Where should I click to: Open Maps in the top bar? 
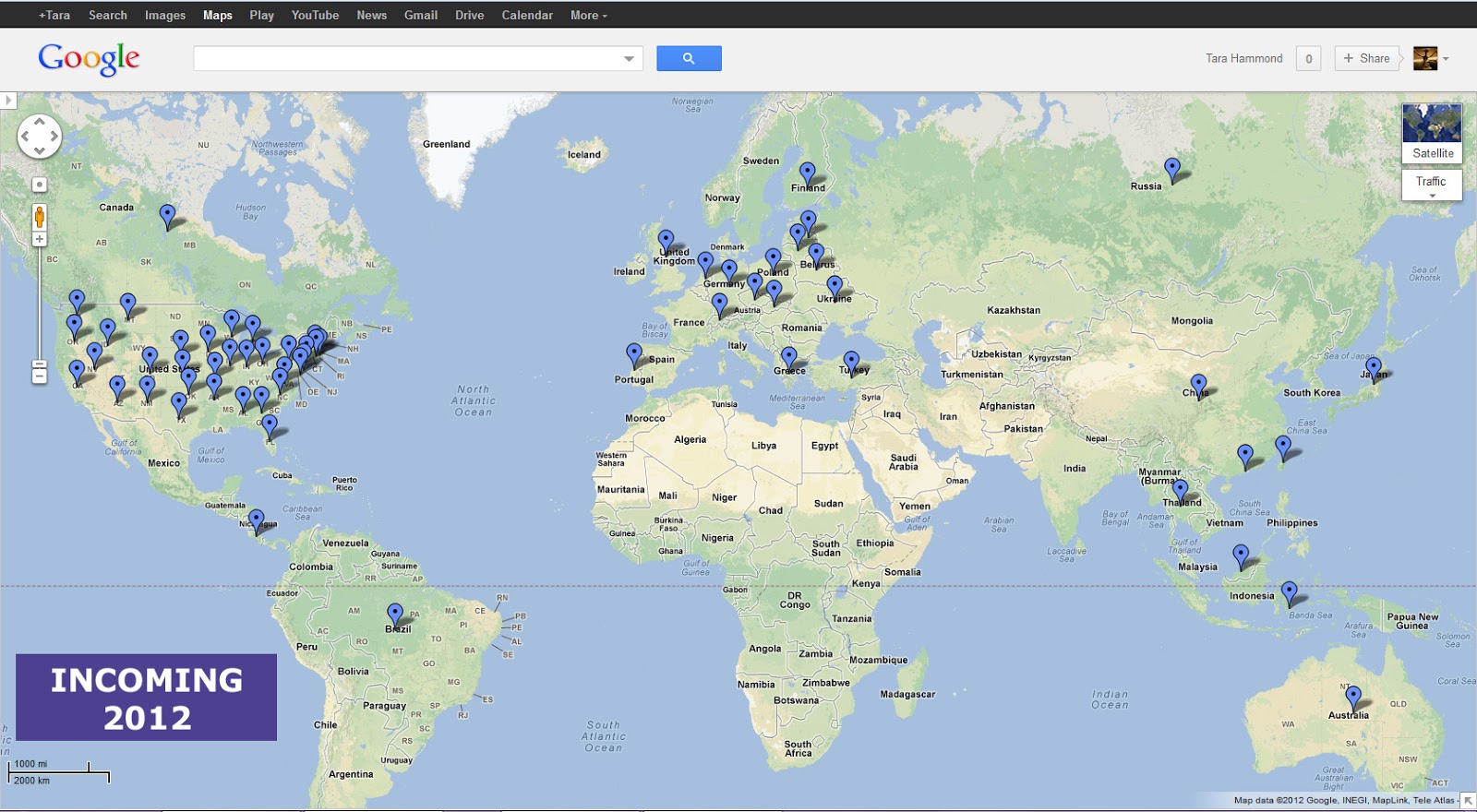[x=218, y=15]
